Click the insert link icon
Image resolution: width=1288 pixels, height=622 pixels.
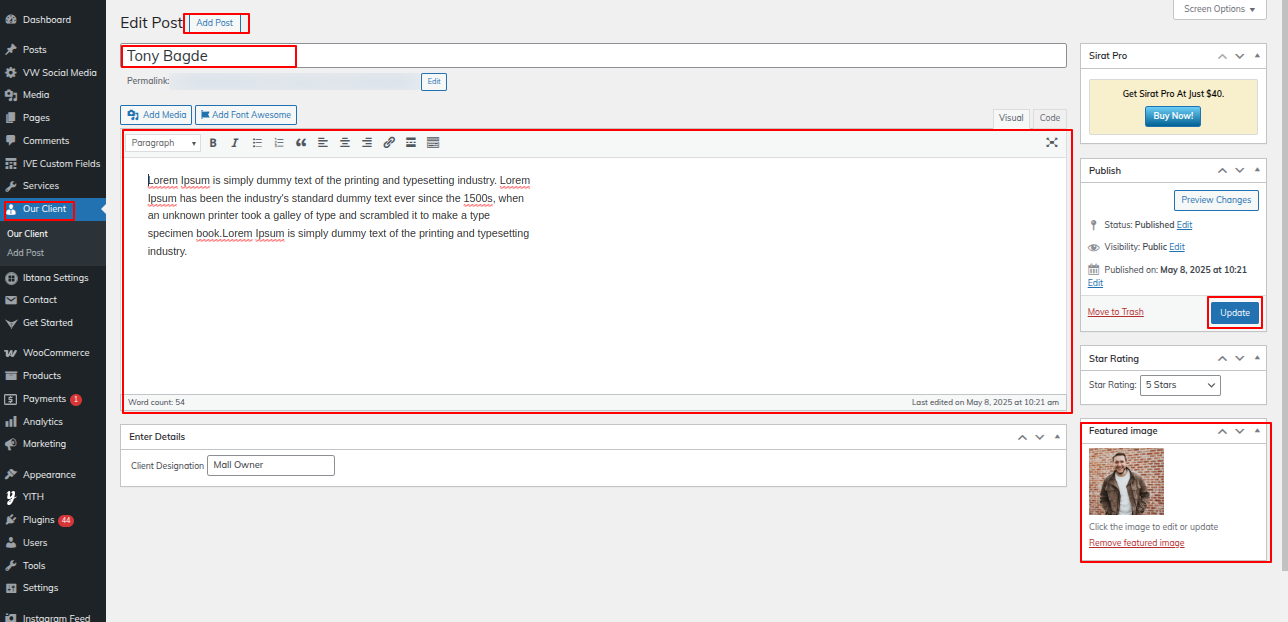click(x=389, y=143)
